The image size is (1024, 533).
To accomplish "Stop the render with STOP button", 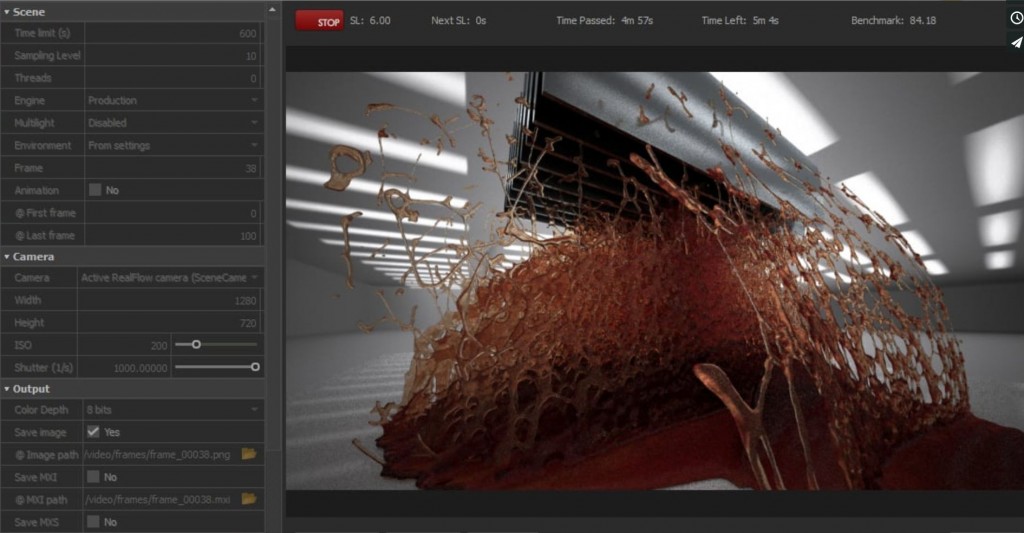I will (319, 21).
